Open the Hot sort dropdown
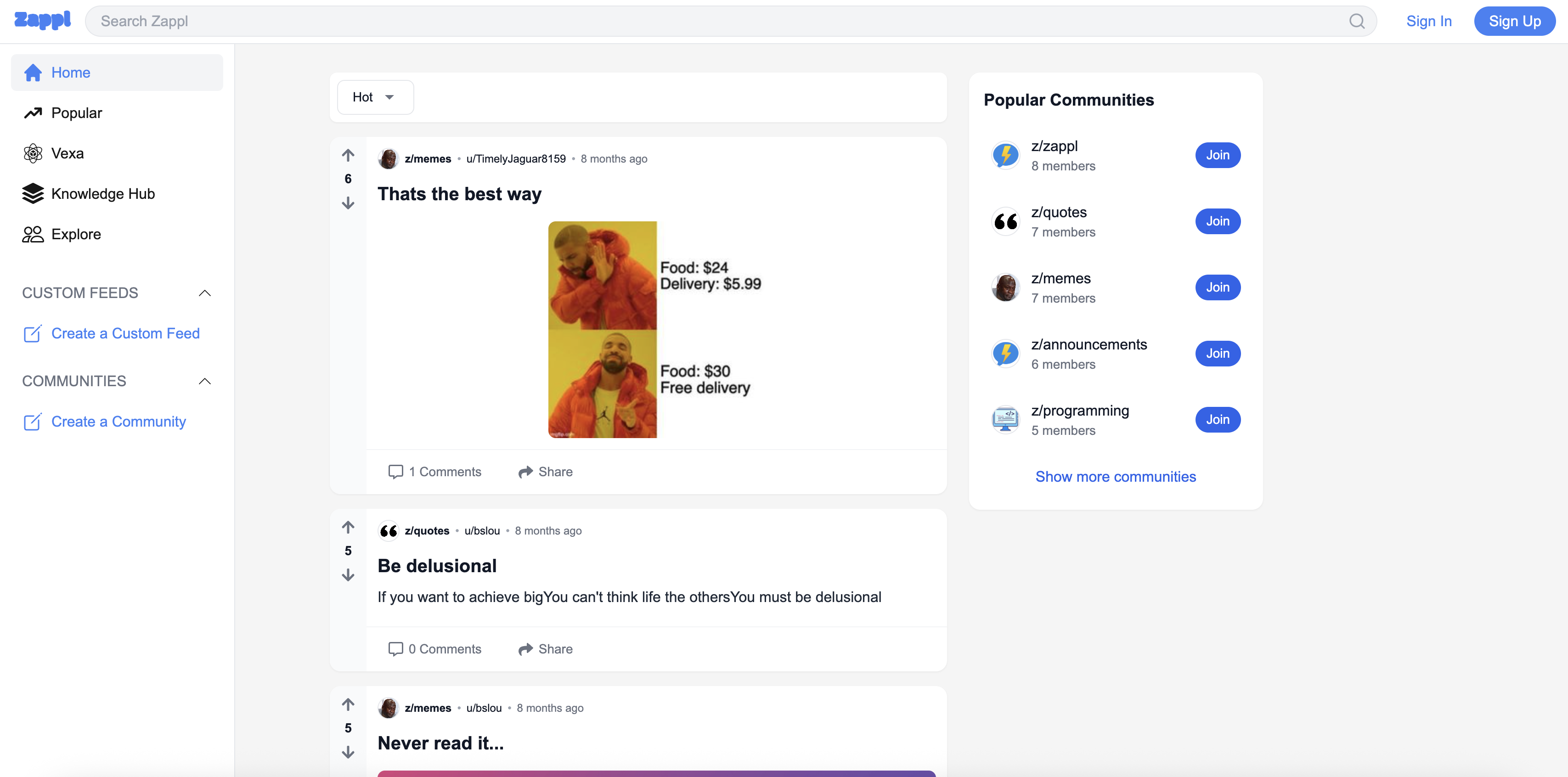 coord(375,97)
